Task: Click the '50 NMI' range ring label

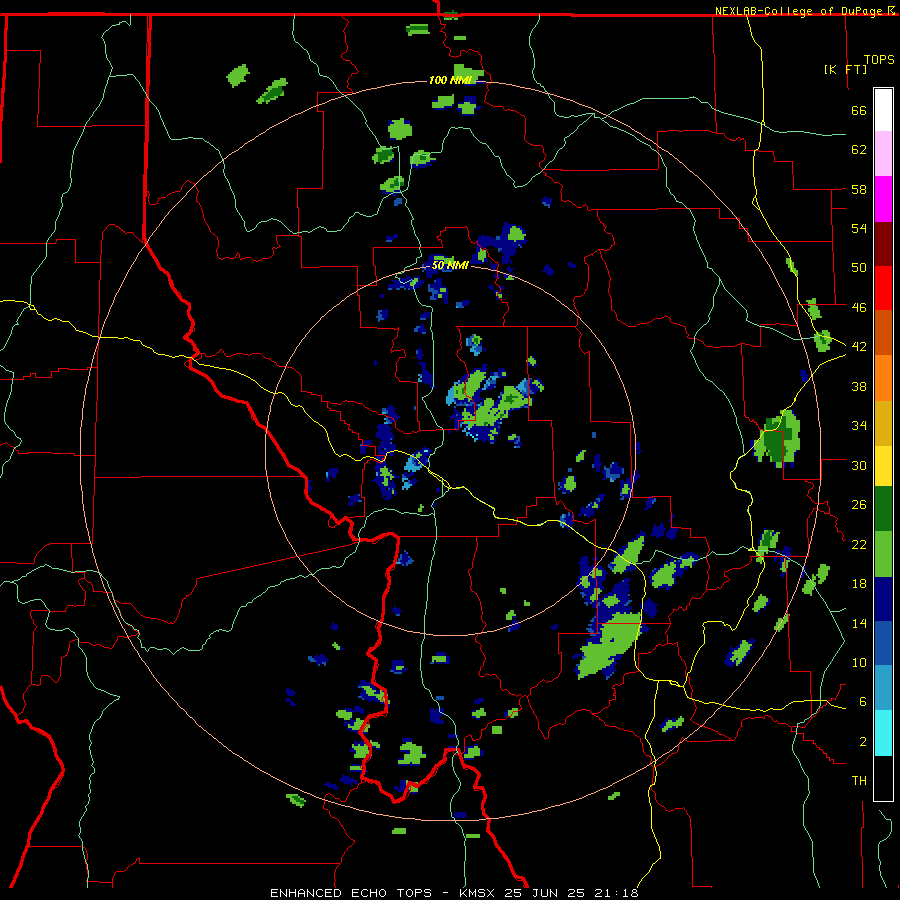Action: click(x=450, y=265)
